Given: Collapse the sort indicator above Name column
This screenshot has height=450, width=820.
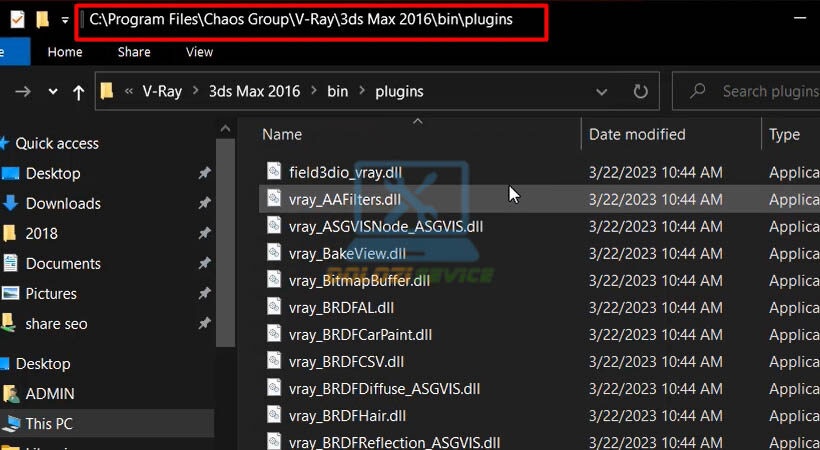Looking at the screenshot, I should (x=417, y=121).
